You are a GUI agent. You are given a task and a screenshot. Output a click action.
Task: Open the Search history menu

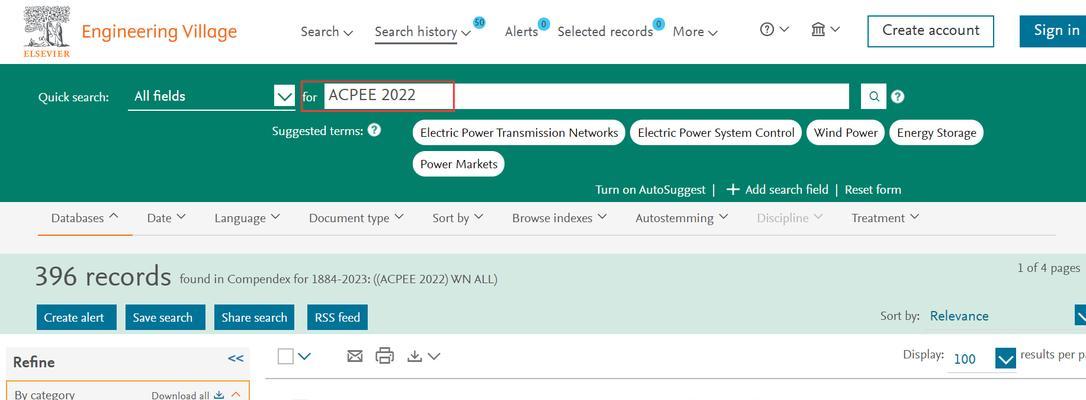tap(422, 32)
